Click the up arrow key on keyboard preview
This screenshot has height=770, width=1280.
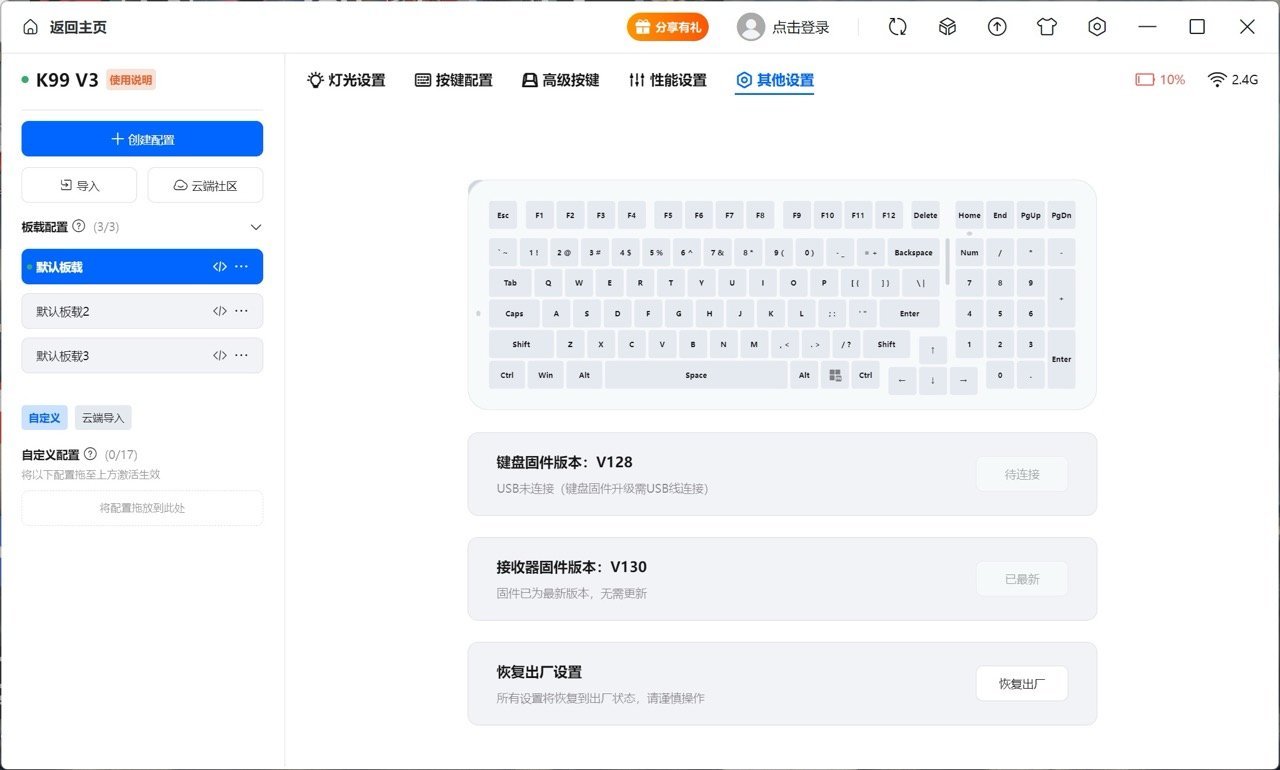[x=933, y=350]
